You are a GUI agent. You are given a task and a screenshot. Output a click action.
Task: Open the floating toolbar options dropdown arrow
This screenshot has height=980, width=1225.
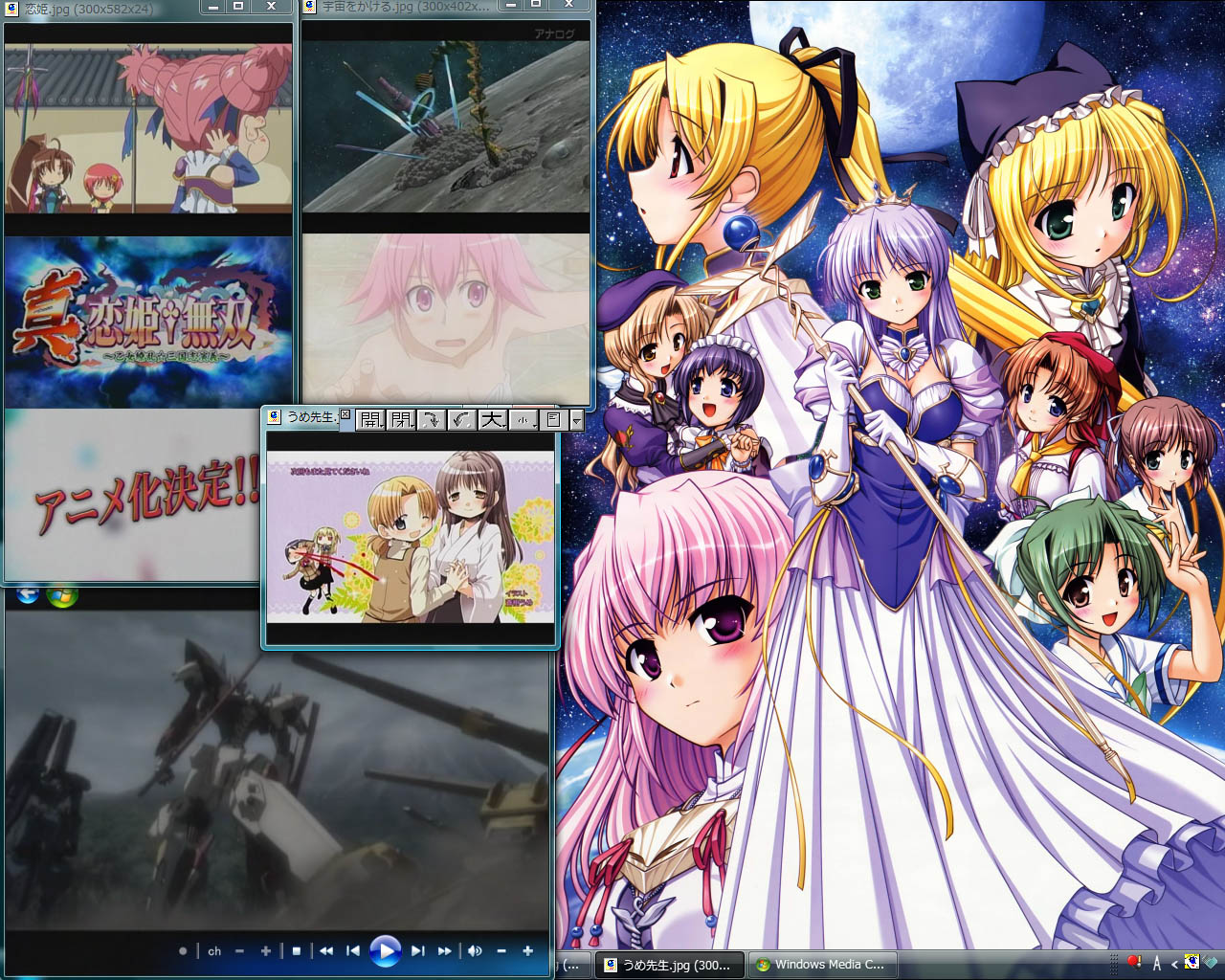(576, 420)
